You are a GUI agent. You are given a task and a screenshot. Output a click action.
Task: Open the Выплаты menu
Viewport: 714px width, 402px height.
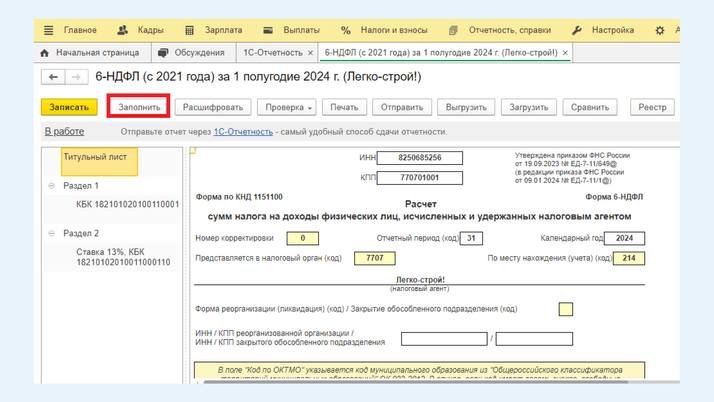point(301,31)
